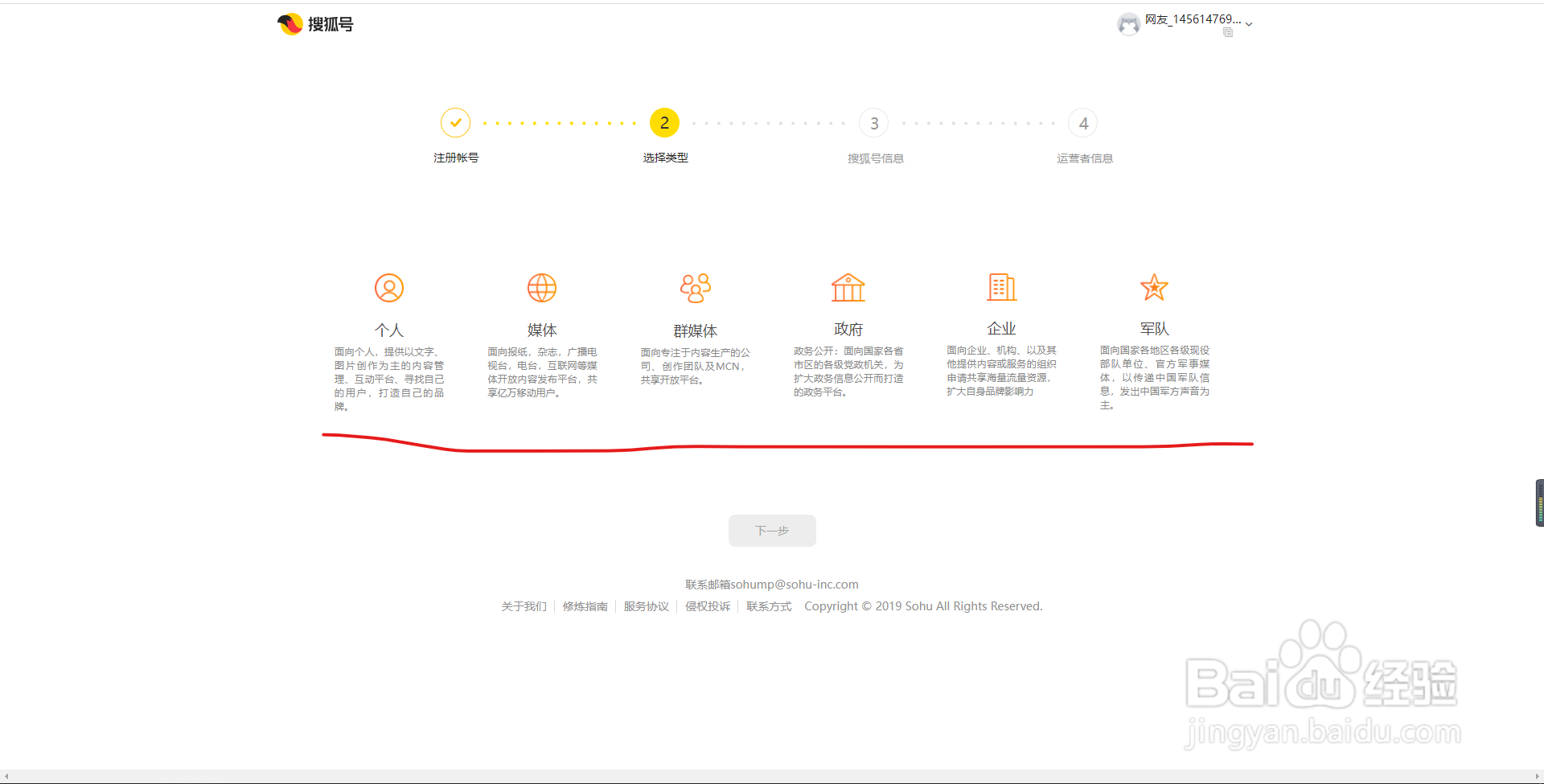Click the left scroll arrow on the bottom scrollbar
The height and width of the screenshot is (784, 1544).
pos(6,776)
